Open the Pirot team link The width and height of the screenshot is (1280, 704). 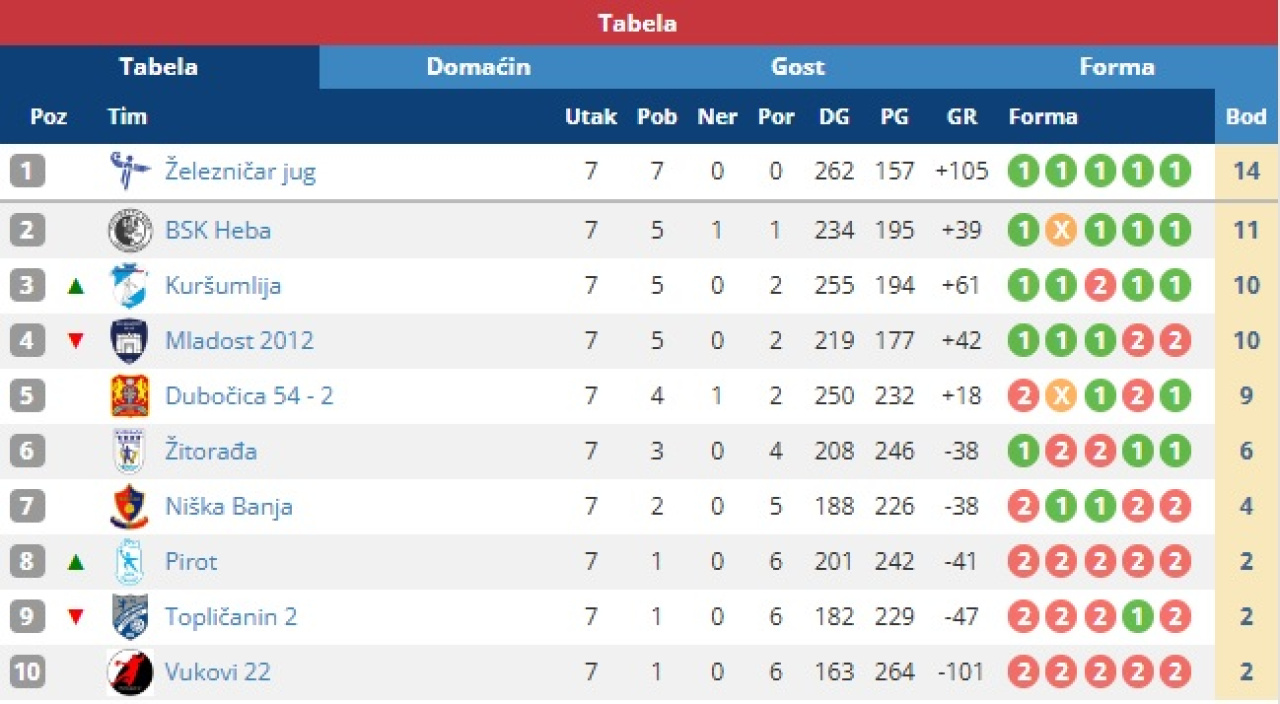click(x=191, y=562)
